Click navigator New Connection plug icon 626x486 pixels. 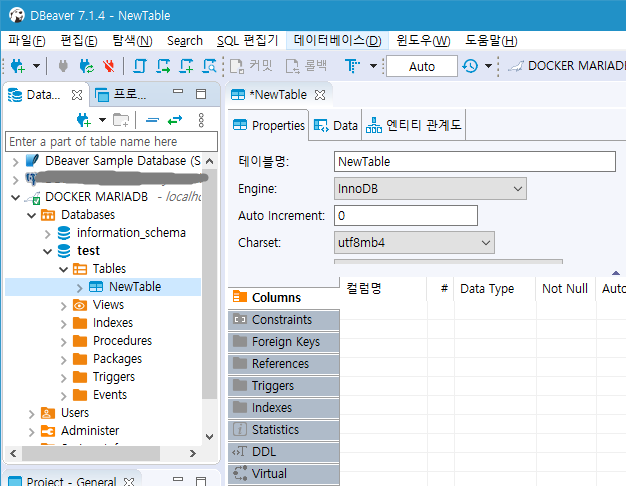click(x=83, y=120)
